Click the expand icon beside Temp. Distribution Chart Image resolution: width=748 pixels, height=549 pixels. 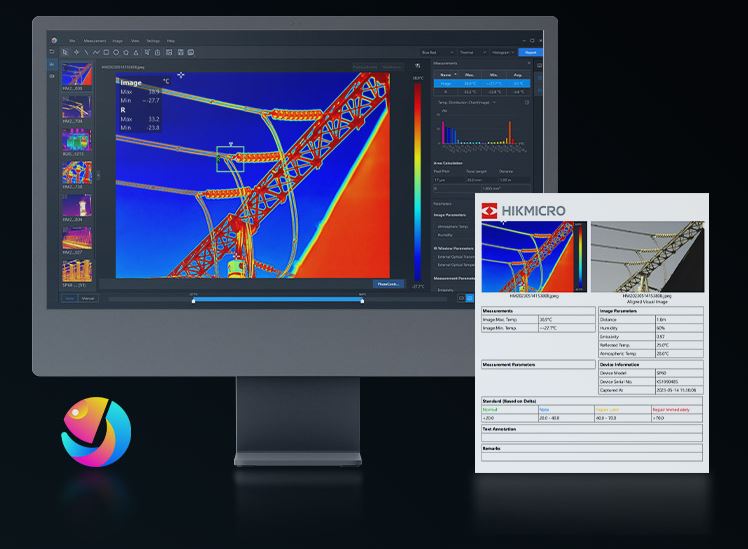(527, 103)
